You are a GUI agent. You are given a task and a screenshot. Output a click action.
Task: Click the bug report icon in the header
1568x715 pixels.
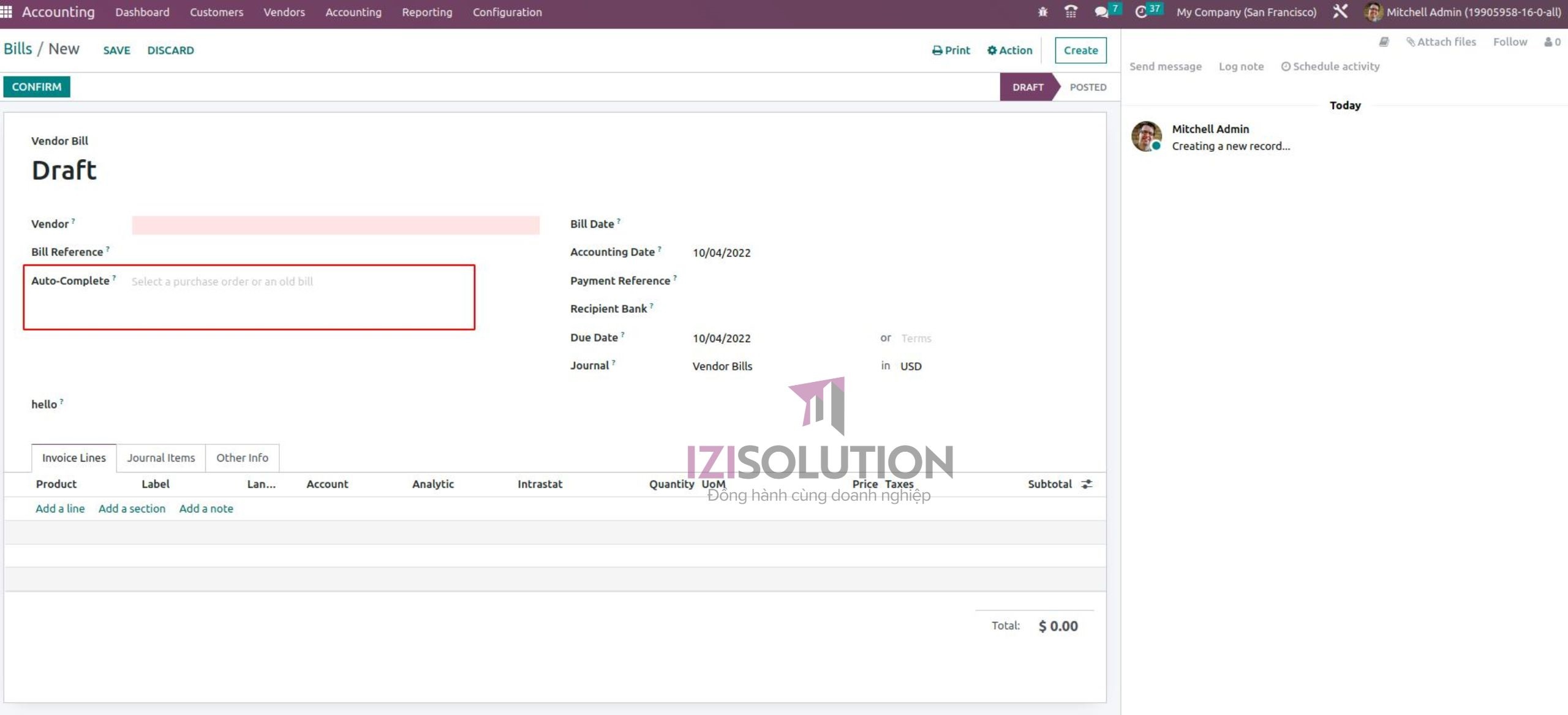(x=1042, y=12)
